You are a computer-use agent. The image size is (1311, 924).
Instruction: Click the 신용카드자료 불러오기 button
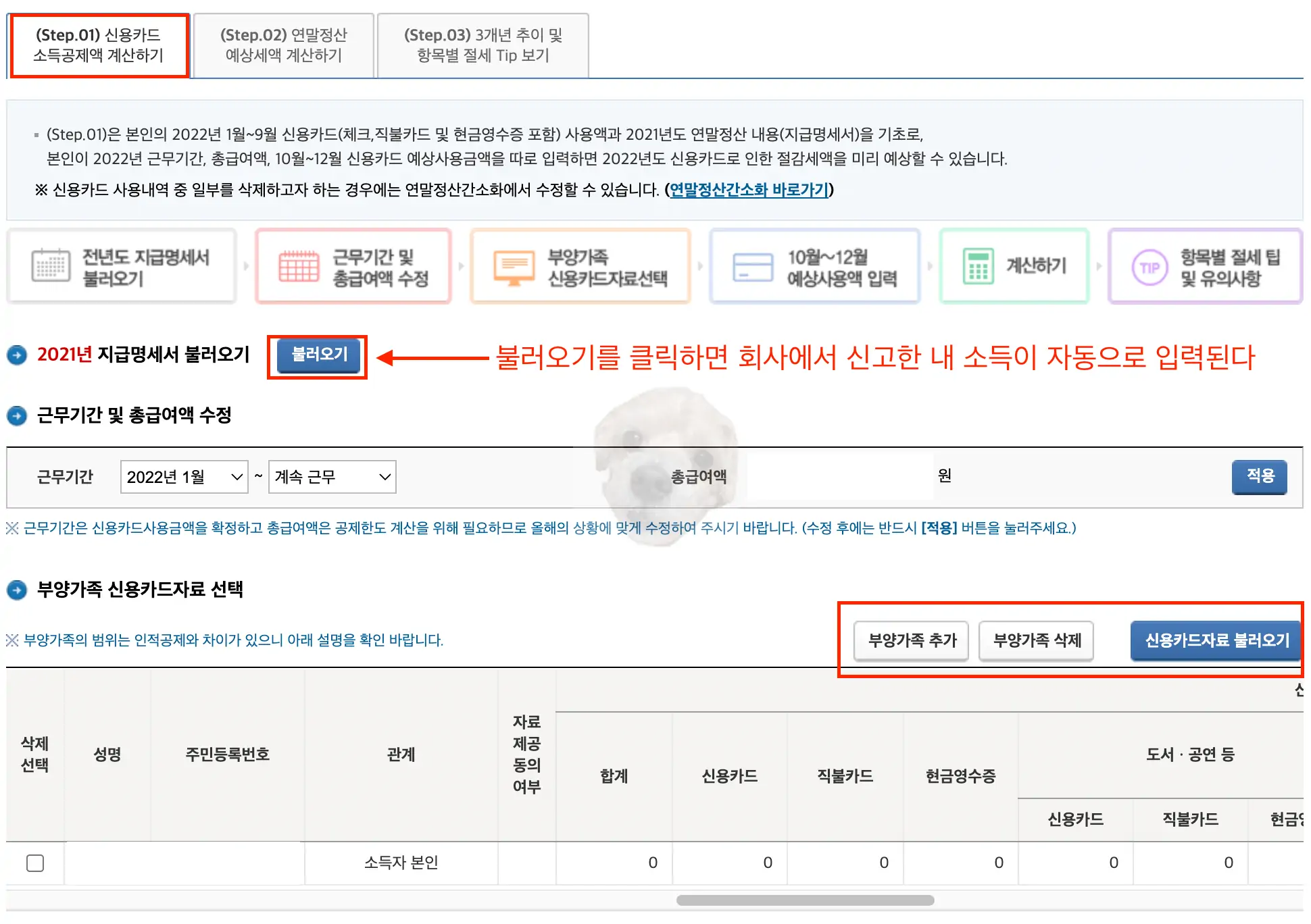(x=1216, y=640)
